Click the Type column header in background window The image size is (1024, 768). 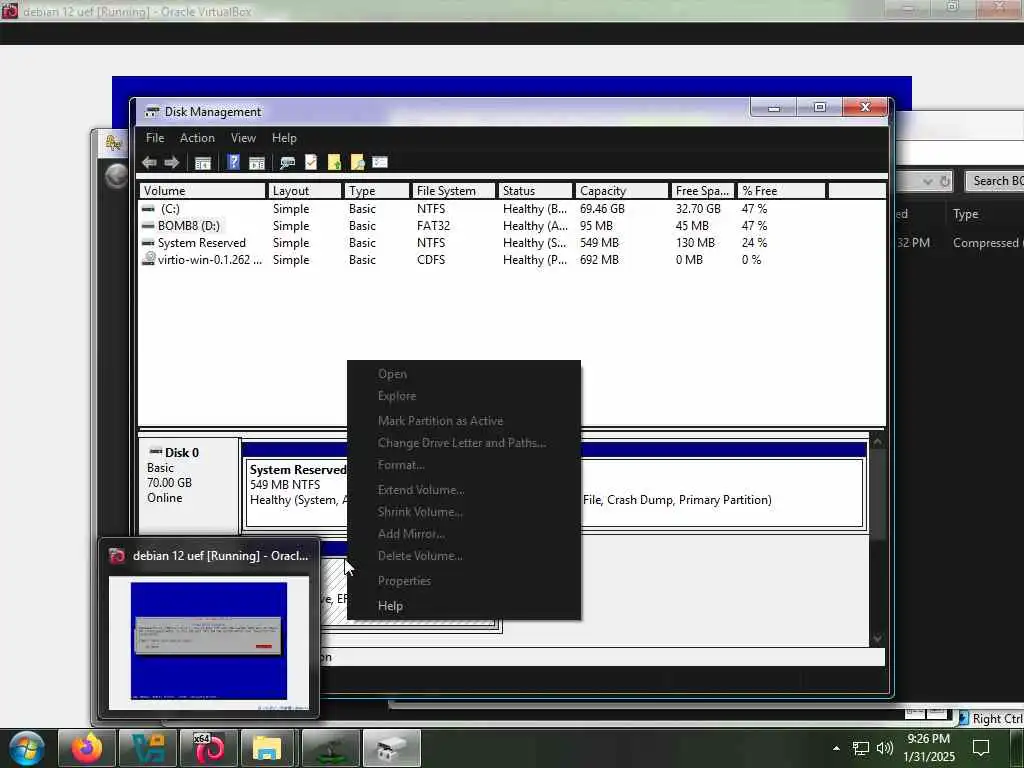click(x=965, y=214)
